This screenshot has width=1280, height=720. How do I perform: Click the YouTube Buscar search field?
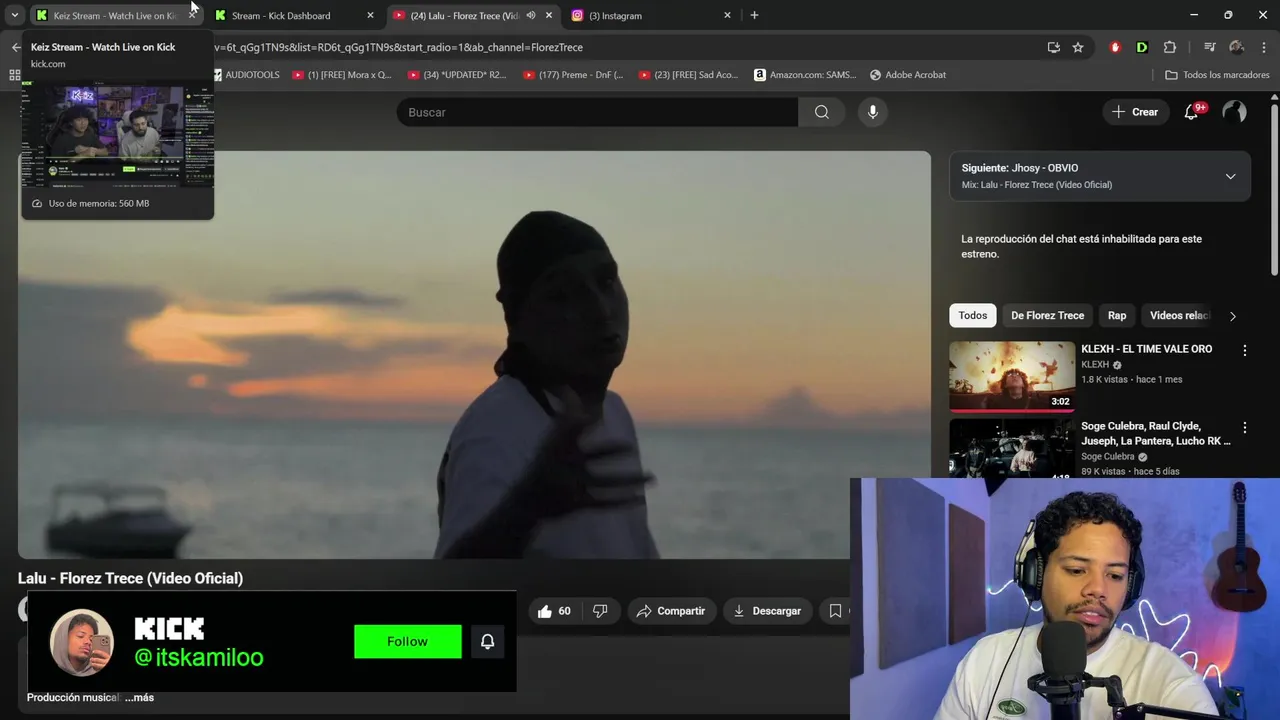(x=597, y=112)
